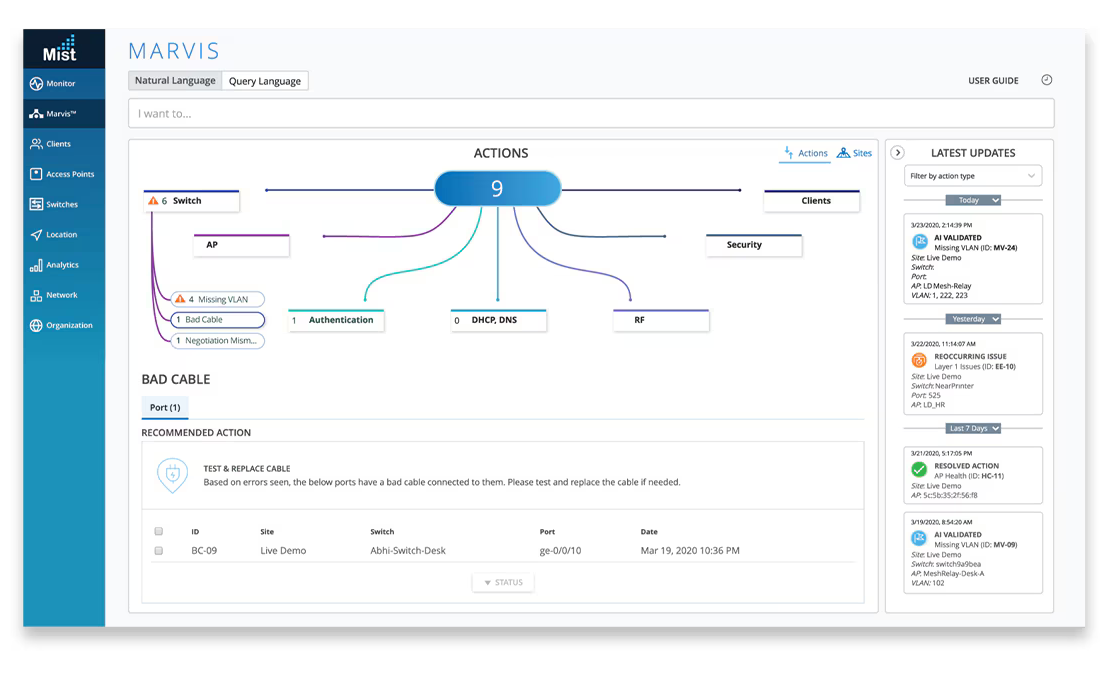Select the Missing VLAN sub-action

click(x=218, y=300)
